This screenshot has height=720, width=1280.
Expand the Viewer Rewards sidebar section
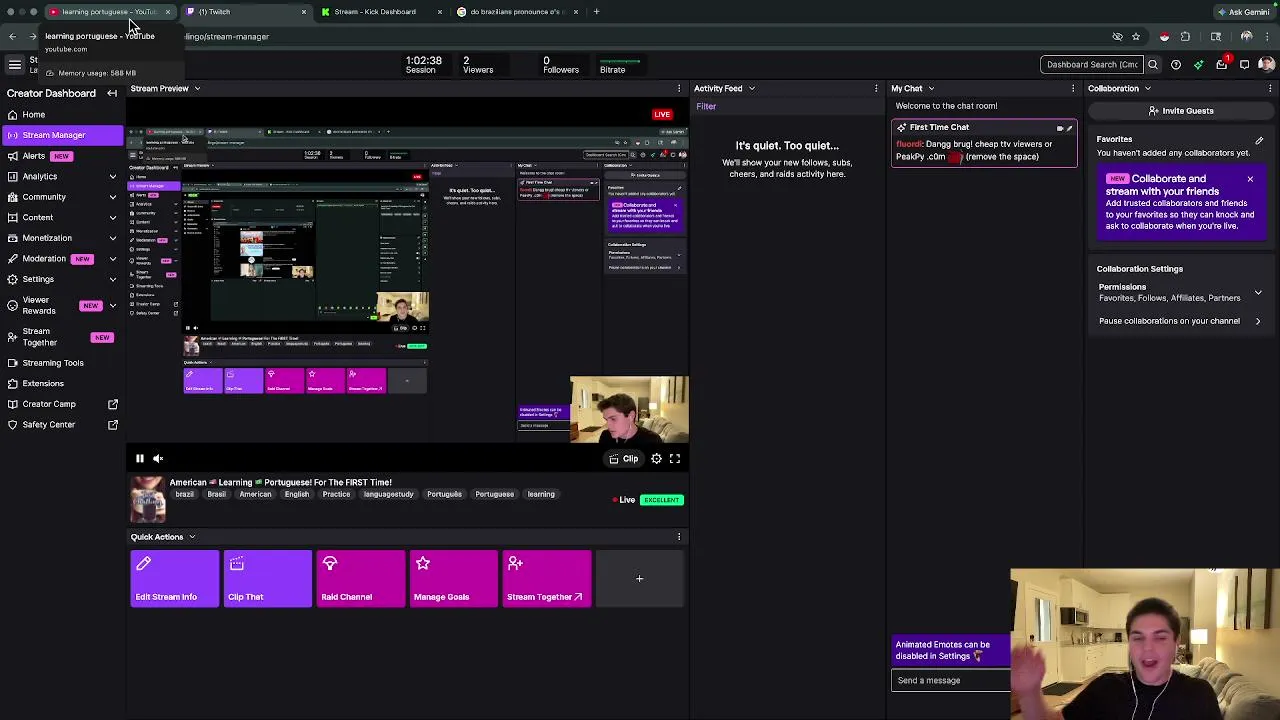[x=112, y=305]
